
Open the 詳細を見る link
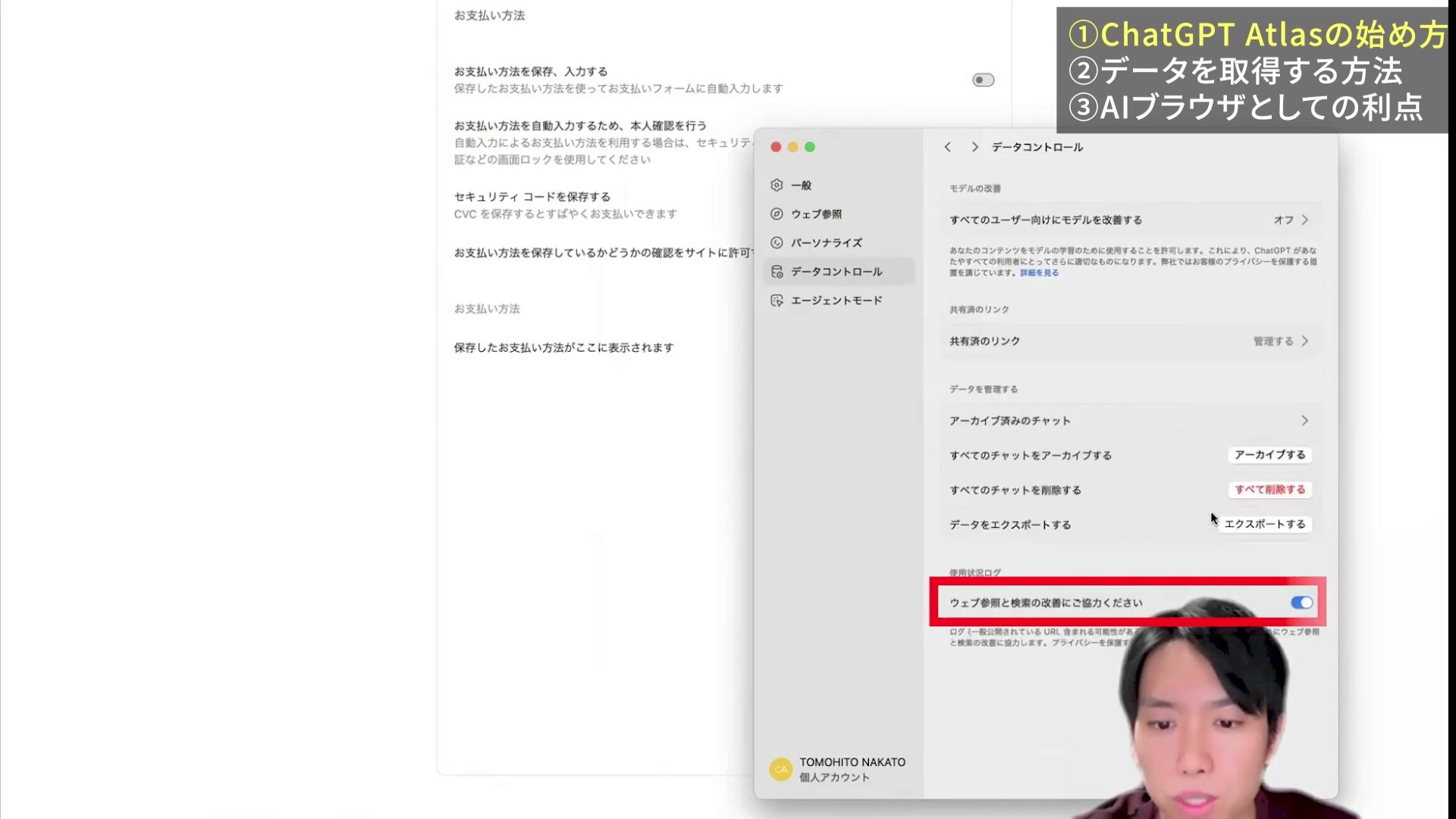pos(1039,273)
